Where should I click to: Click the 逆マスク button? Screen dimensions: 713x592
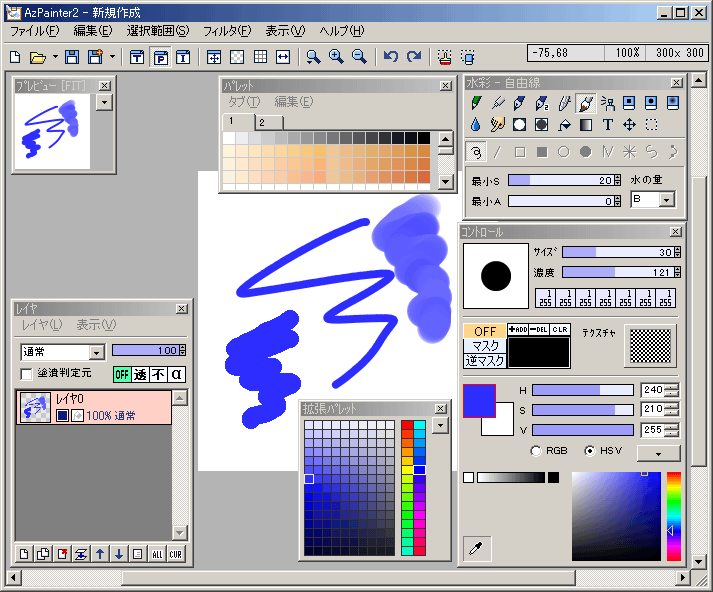485,360
